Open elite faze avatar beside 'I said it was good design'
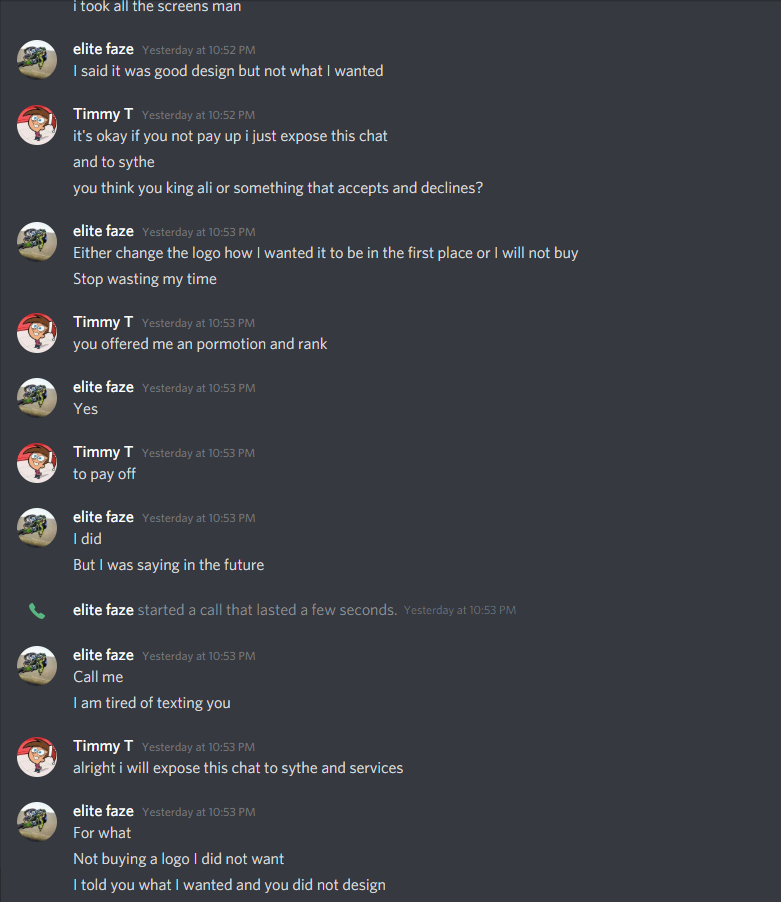This screenshot has width=781, height=902. (x=37, y=60)
